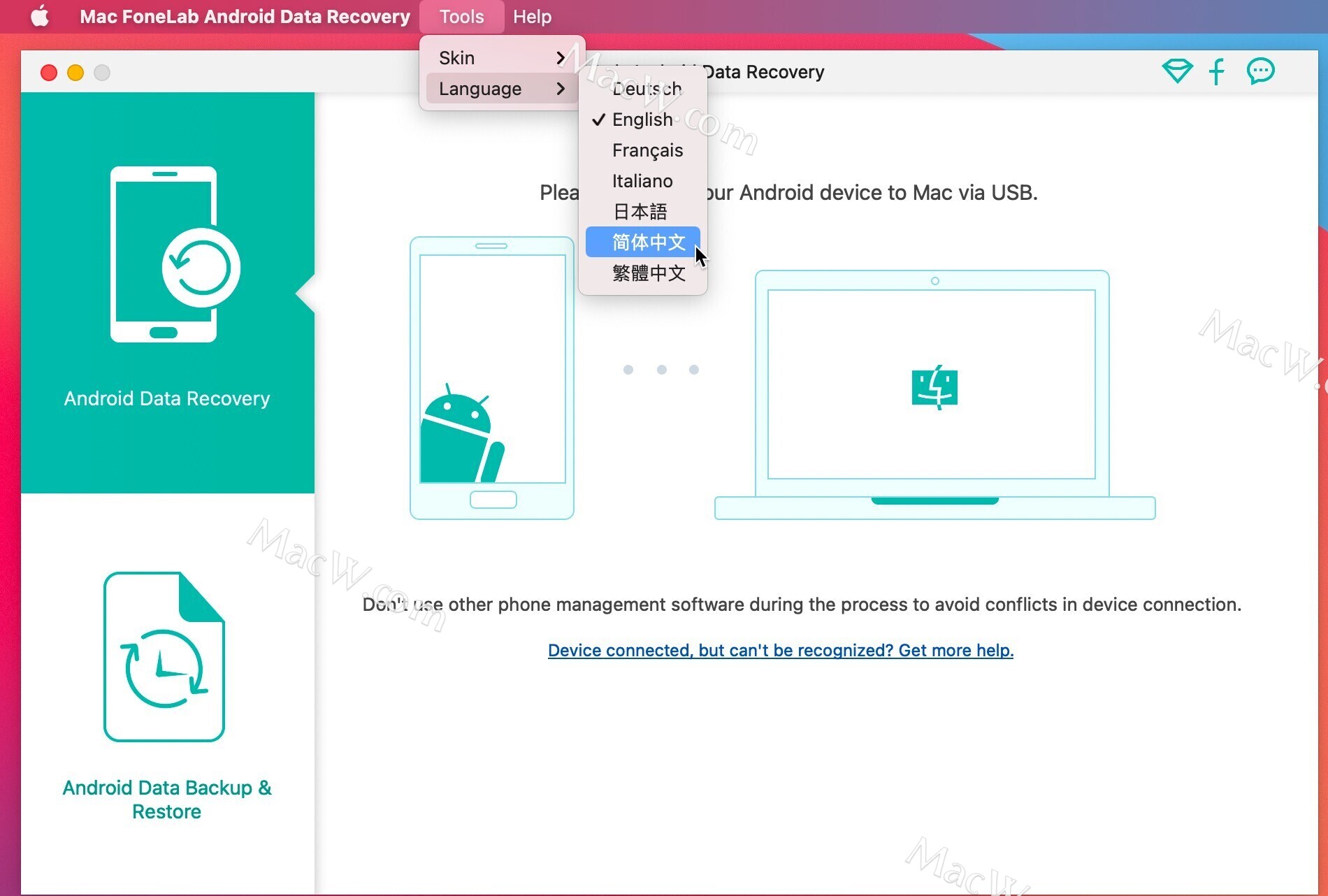
Task: Click the Language submenu arrow
Action: coord(561,89)
